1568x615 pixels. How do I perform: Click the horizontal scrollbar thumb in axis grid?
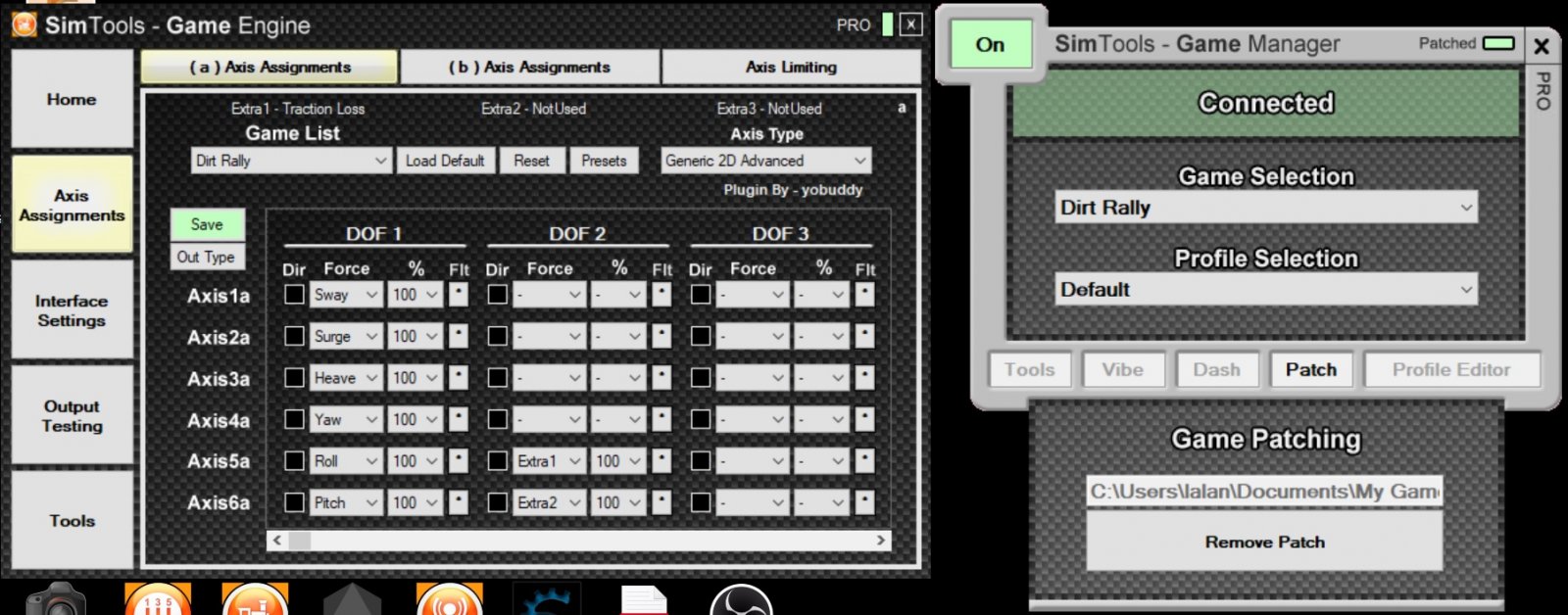click(300, 540)
